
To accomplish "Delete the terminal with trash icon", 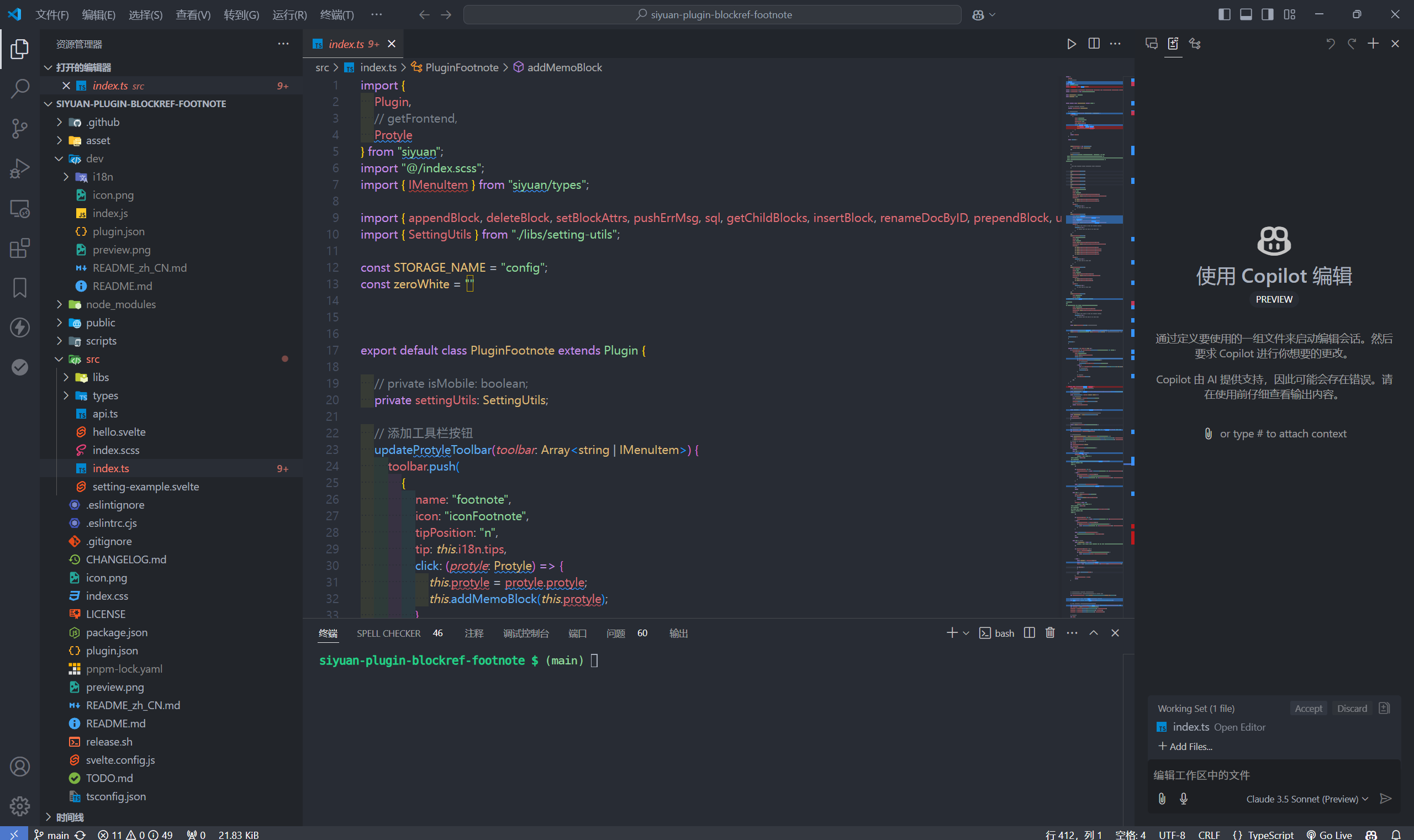I will coord(1050,633).
